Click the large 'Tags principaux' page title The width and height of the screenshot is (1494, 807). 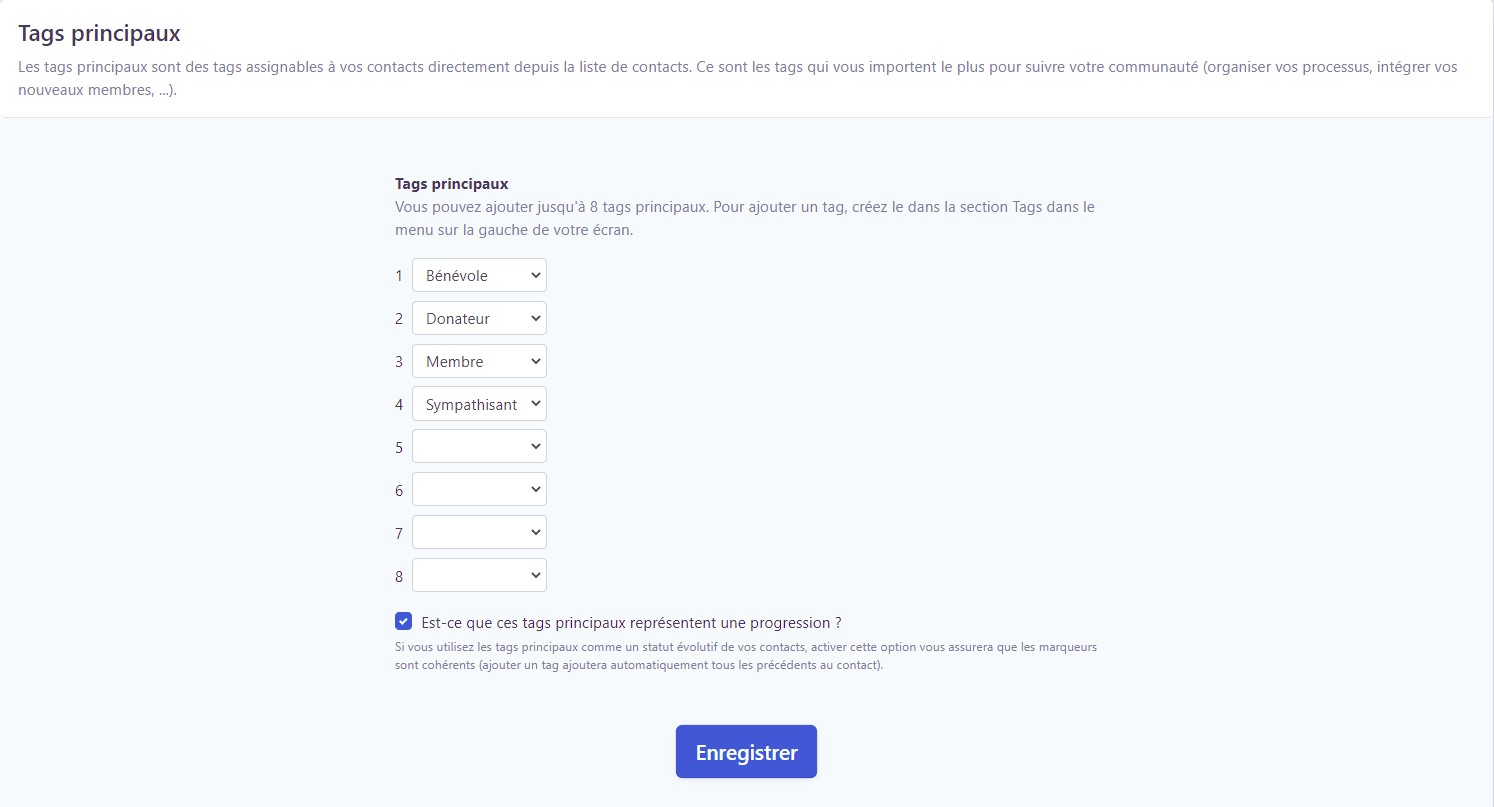click(x=99, y=33)
